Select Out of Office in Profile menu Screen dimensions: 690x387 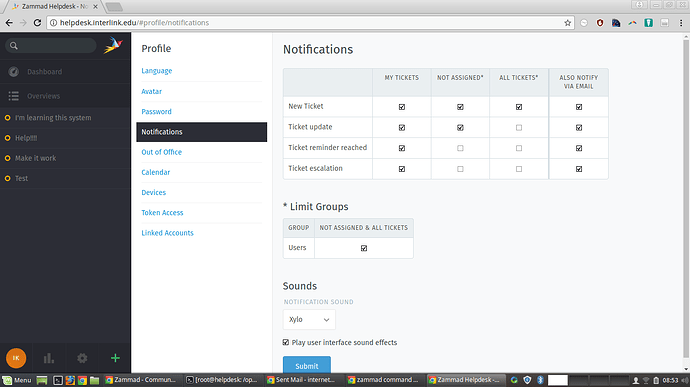(x=161, y=152)
